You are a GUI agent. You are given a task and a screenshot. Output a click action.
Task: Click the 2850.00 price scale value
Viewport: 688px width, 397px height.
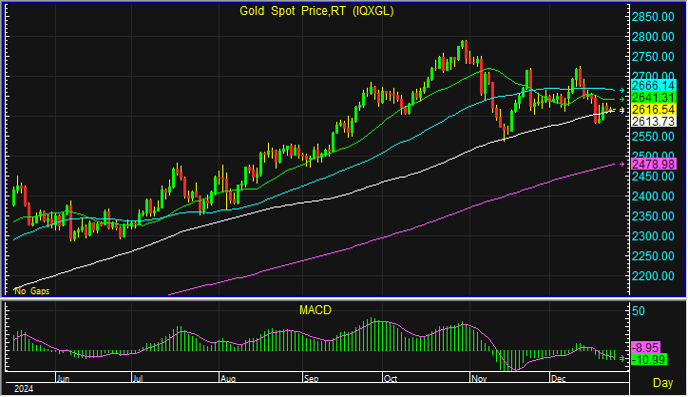[653, 17]
